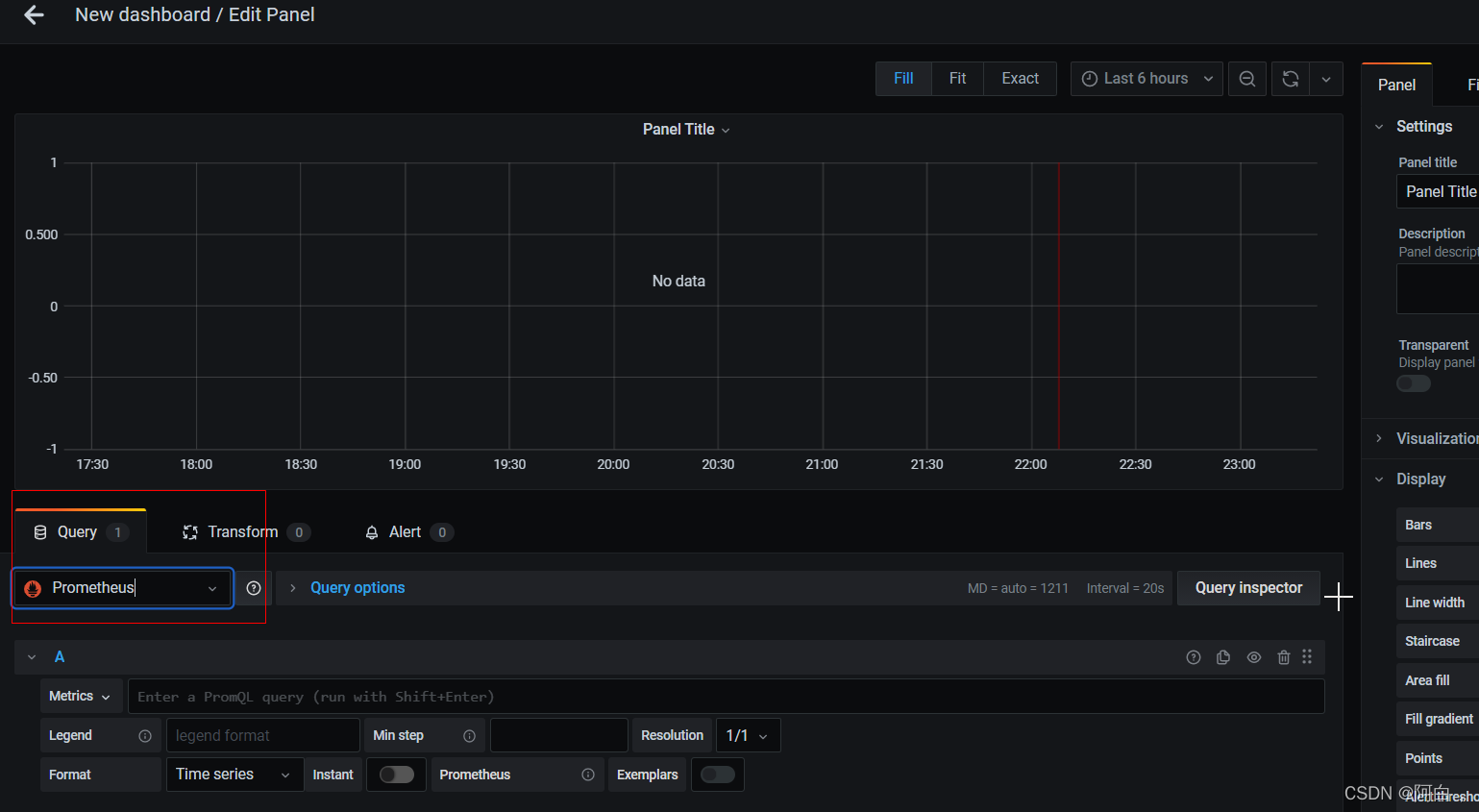Focus the PromQL query input field

pos(726,697)
